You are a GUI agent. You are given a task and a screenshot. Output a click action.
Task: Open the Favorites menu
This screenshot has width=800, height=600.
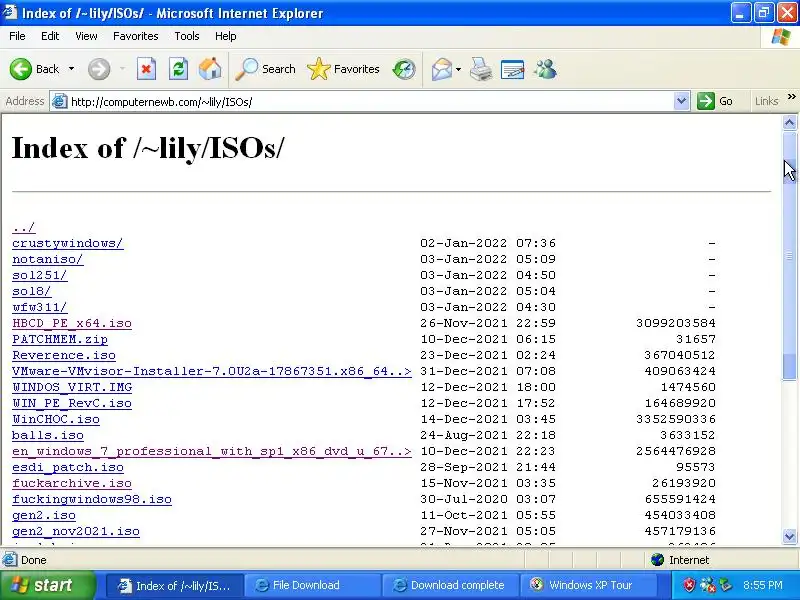click(x=136, y=36)
